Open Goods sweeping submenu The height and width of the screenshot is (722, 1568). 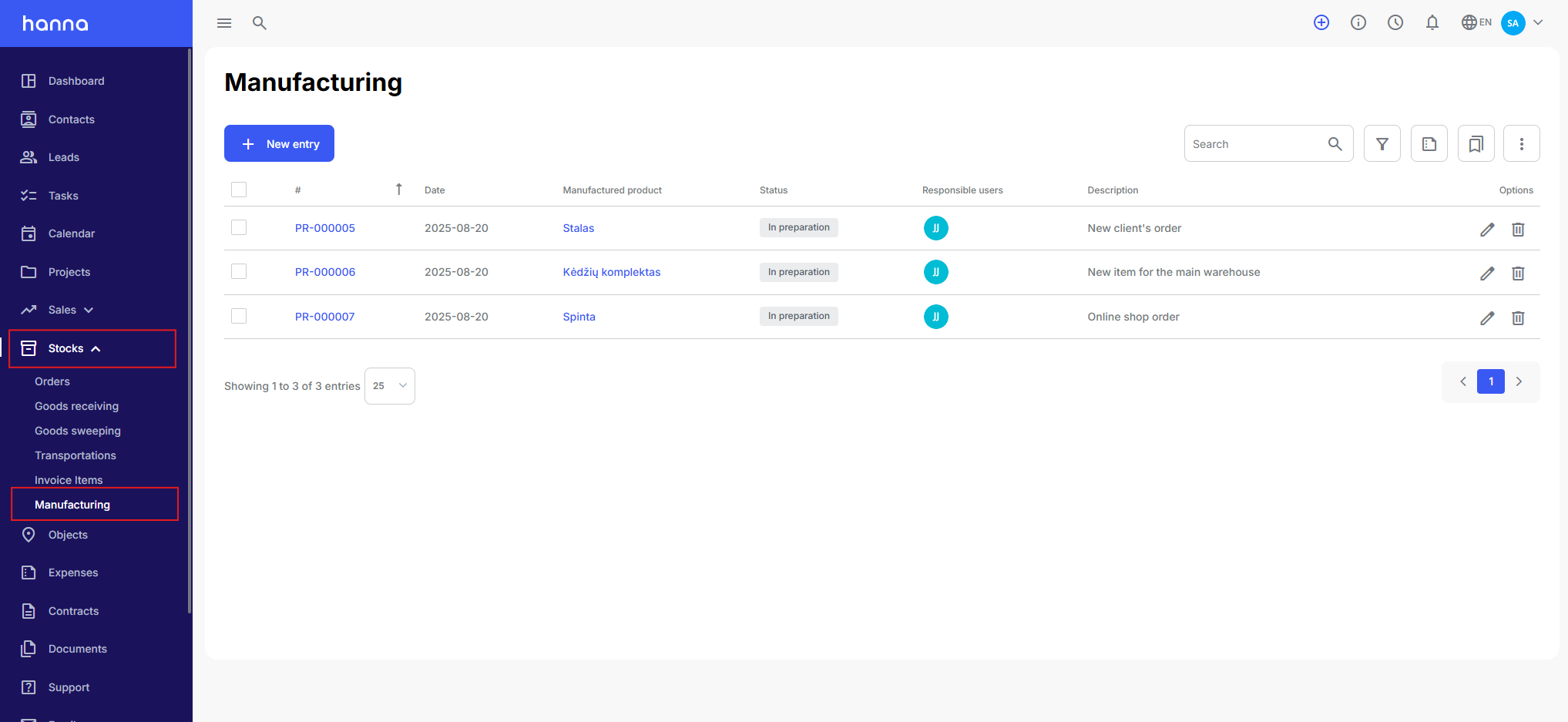(78, 431)
